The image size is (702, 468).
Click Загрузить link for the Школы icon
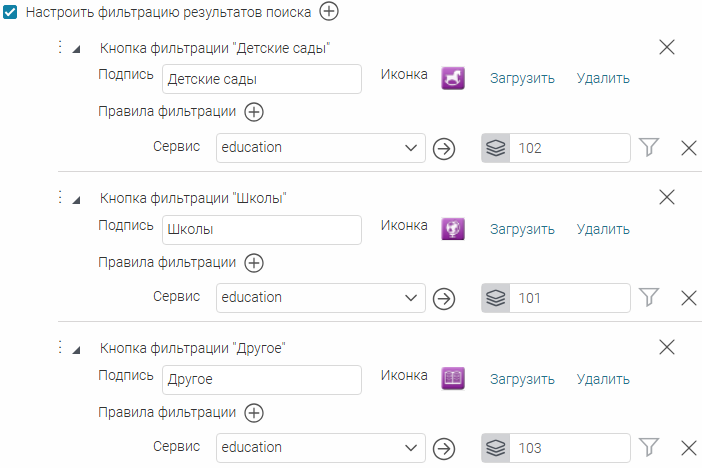(522, 229)
